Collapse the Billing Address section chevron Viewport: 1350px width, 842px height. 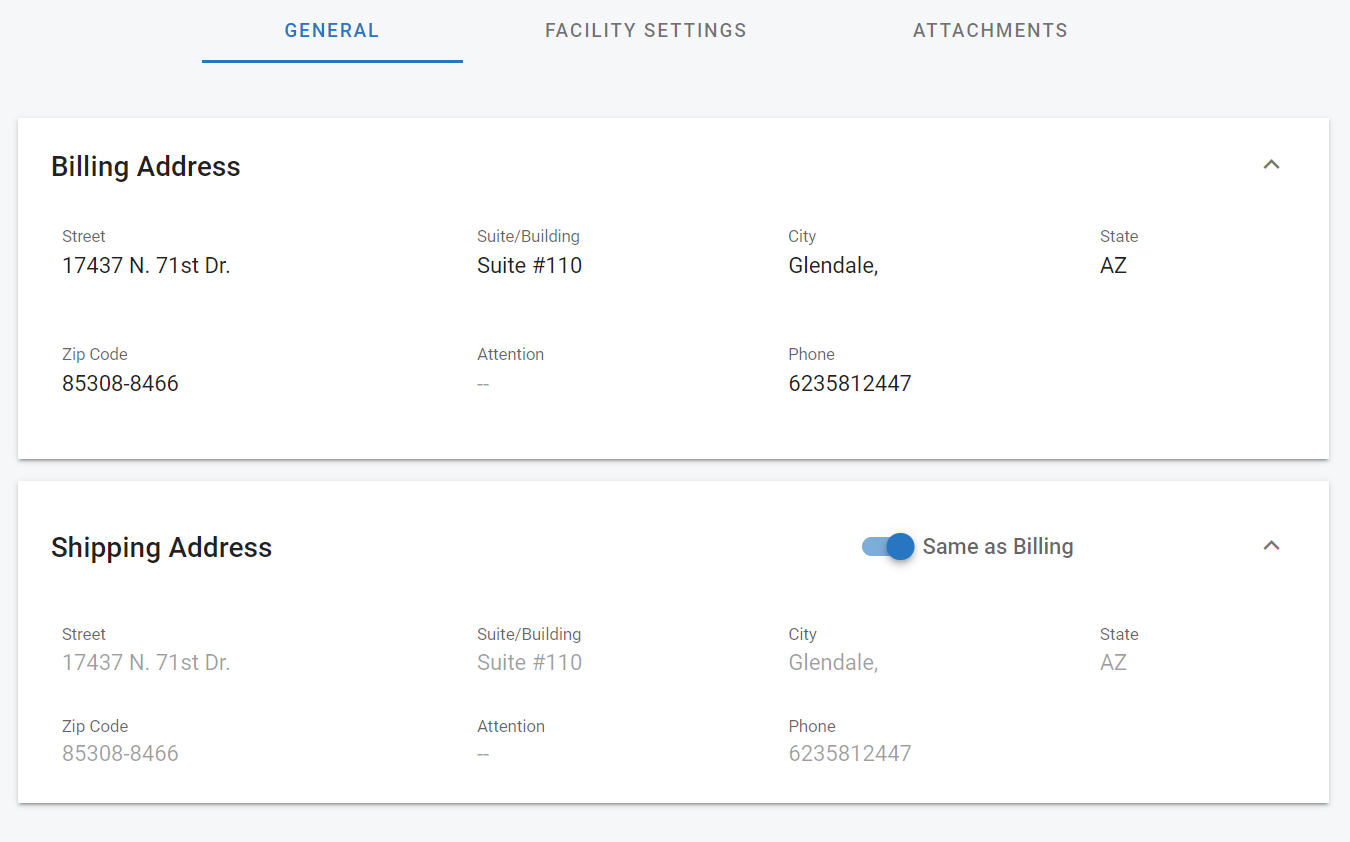1271,165
